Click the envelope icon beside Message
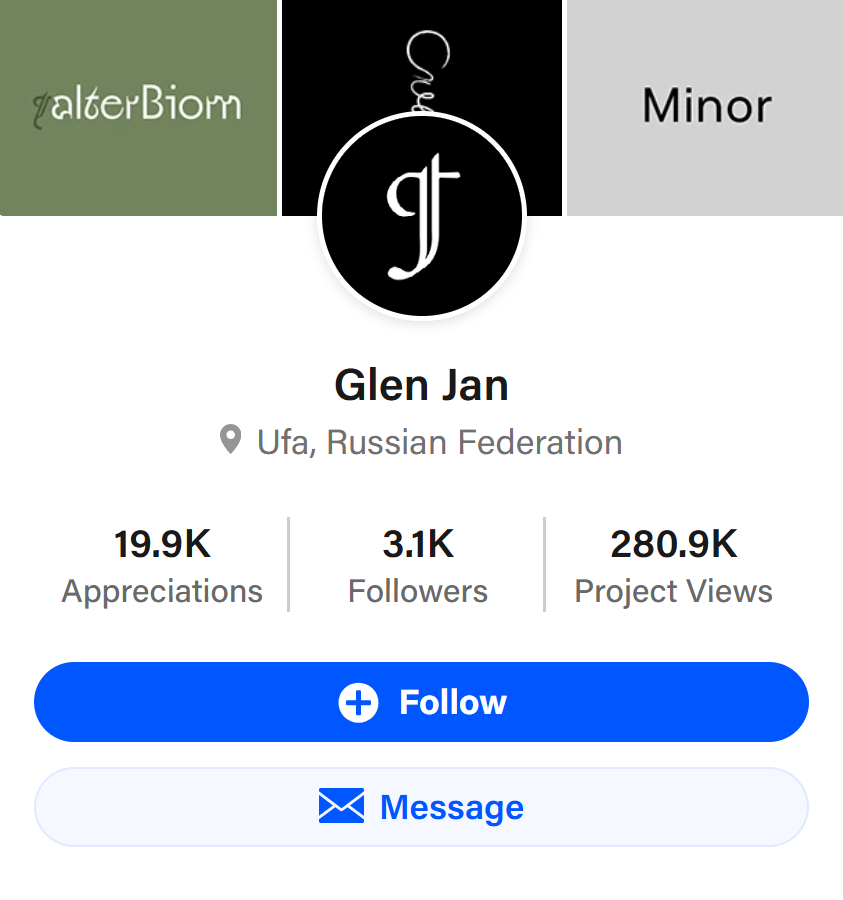The height and width of the screenshot is (900, 843). coord(341,806)
